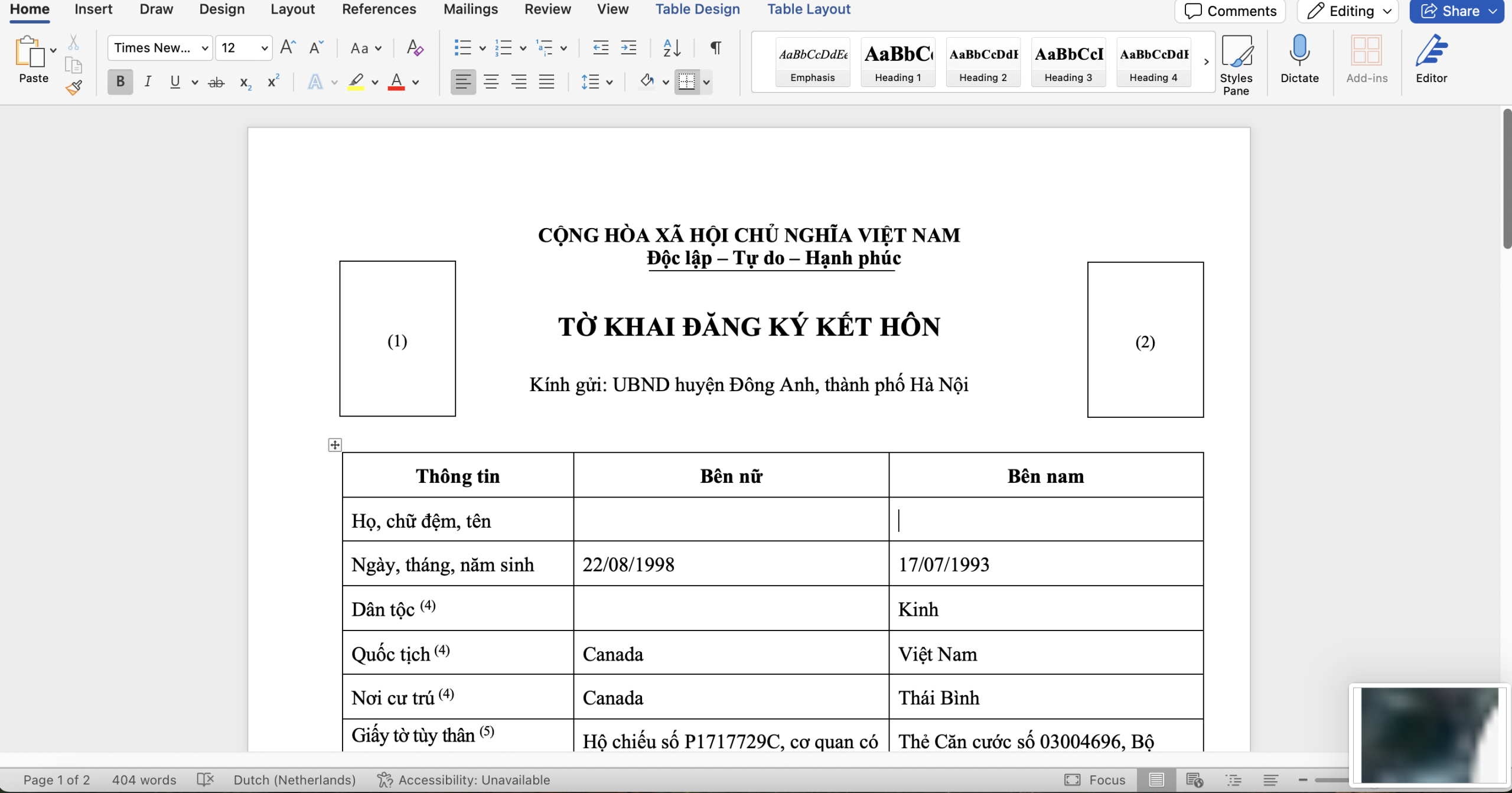Image resolution: width=1512 pixels, height=793 pixels.
Task: Increase font size with large A
Action: click(x=288, y=47)
